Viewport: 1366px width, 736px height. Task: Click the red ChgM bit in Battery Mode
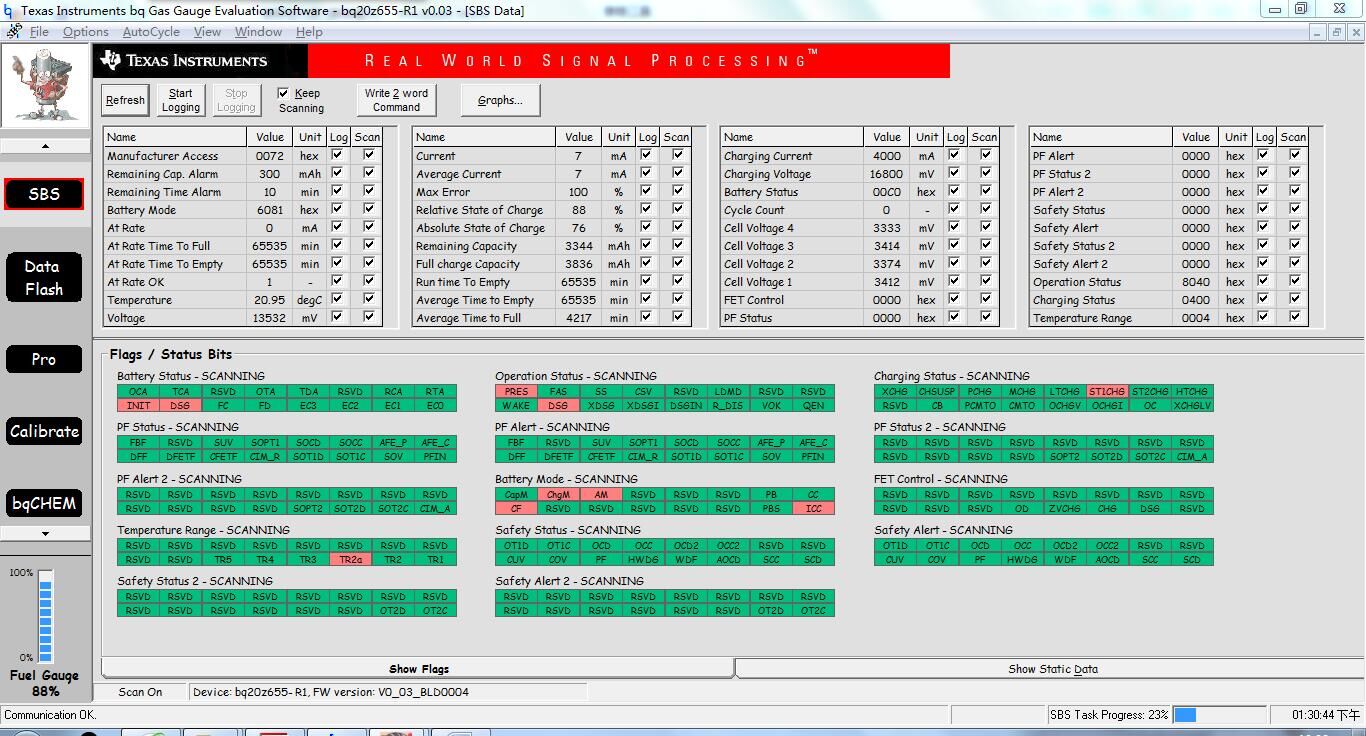tap(558, 495)
